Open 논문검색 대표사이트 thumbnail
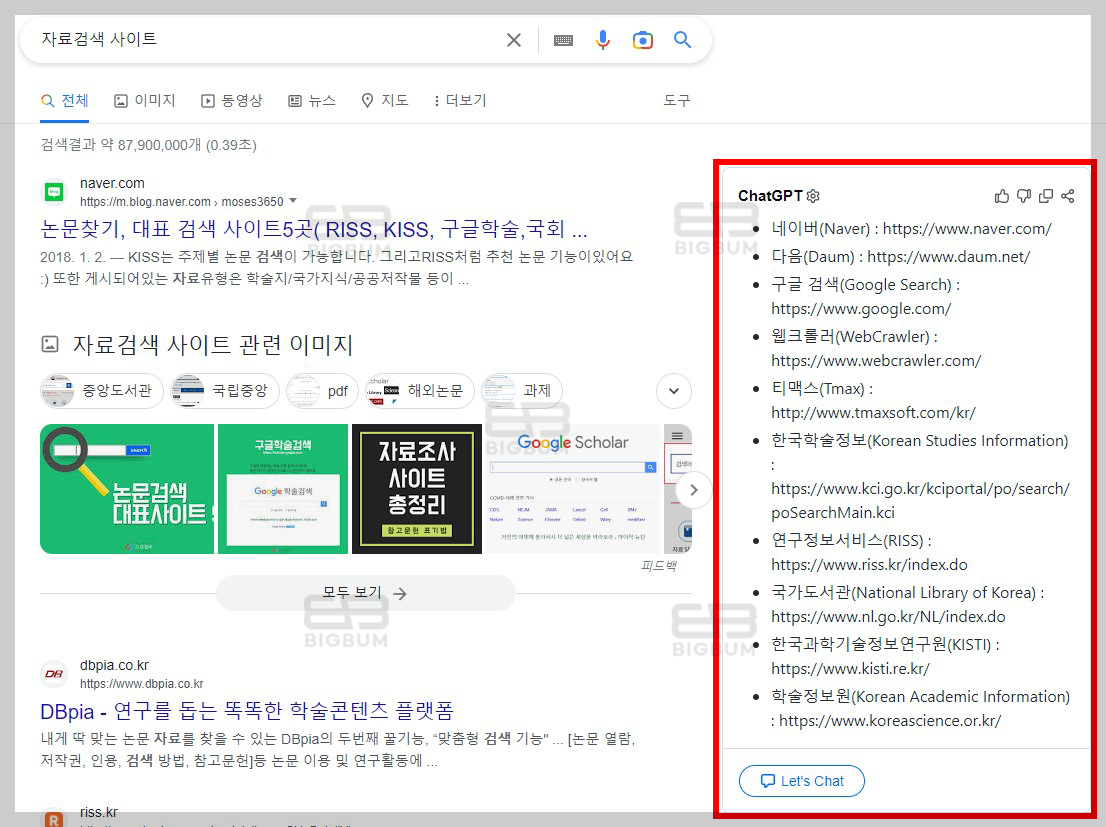This screenshot has width=1106, height=827. tap(127, 489)
